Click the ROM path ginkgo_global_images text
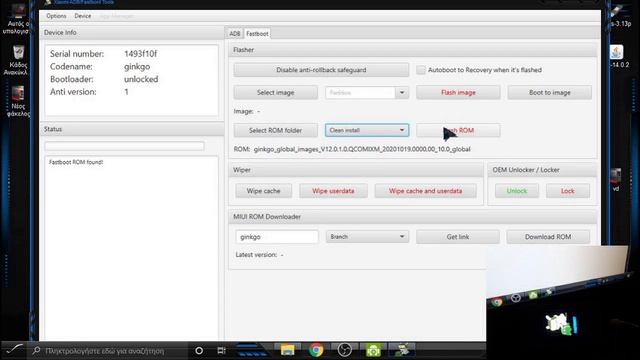This screenshot has height=360, width=640. (362, 149)
